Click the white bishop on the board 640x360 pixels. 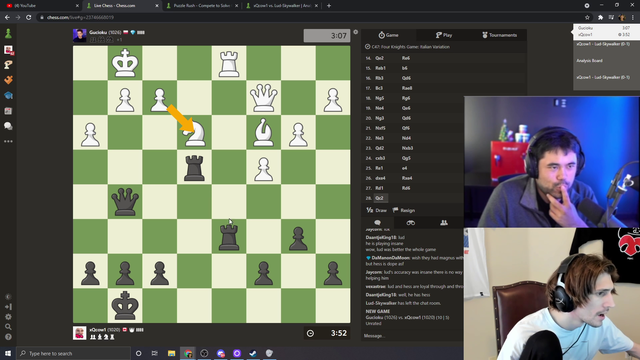264,132
